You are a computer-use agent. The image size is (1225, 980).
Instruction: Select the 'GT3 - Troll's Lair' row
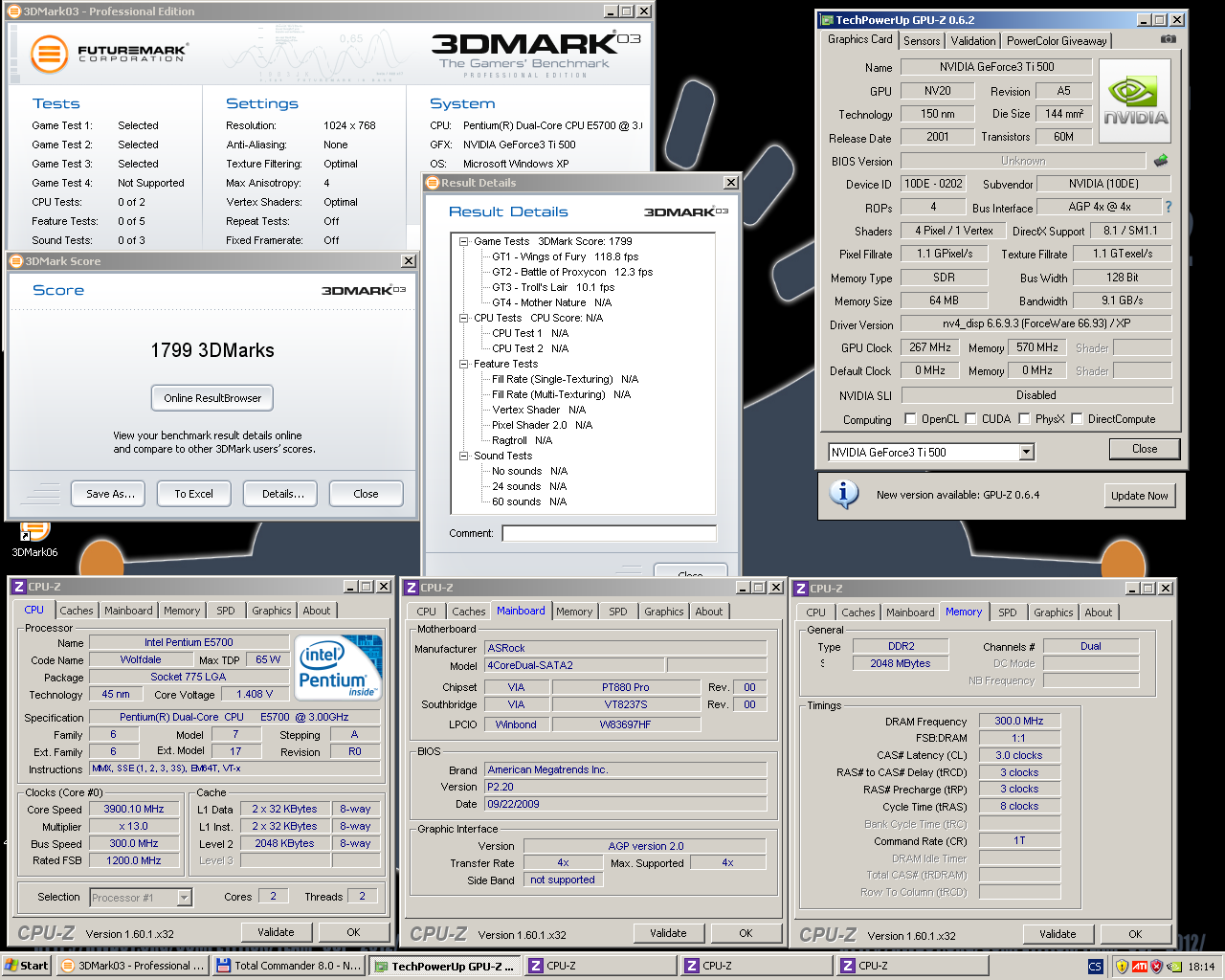pyautogui.click(x=553, y=287)
